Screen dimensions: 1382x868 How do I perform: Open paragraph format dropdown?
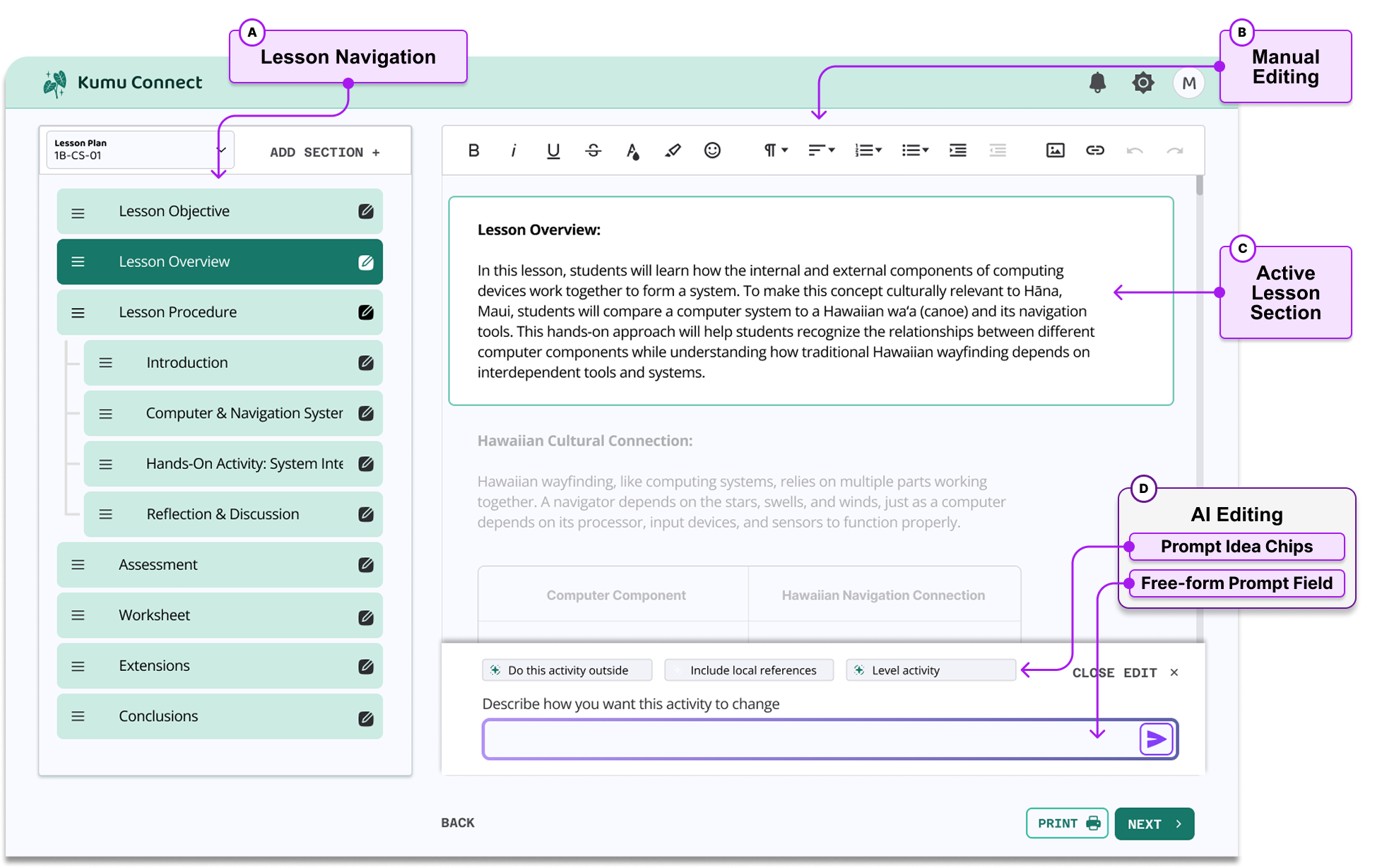click(x=775, y=150)
